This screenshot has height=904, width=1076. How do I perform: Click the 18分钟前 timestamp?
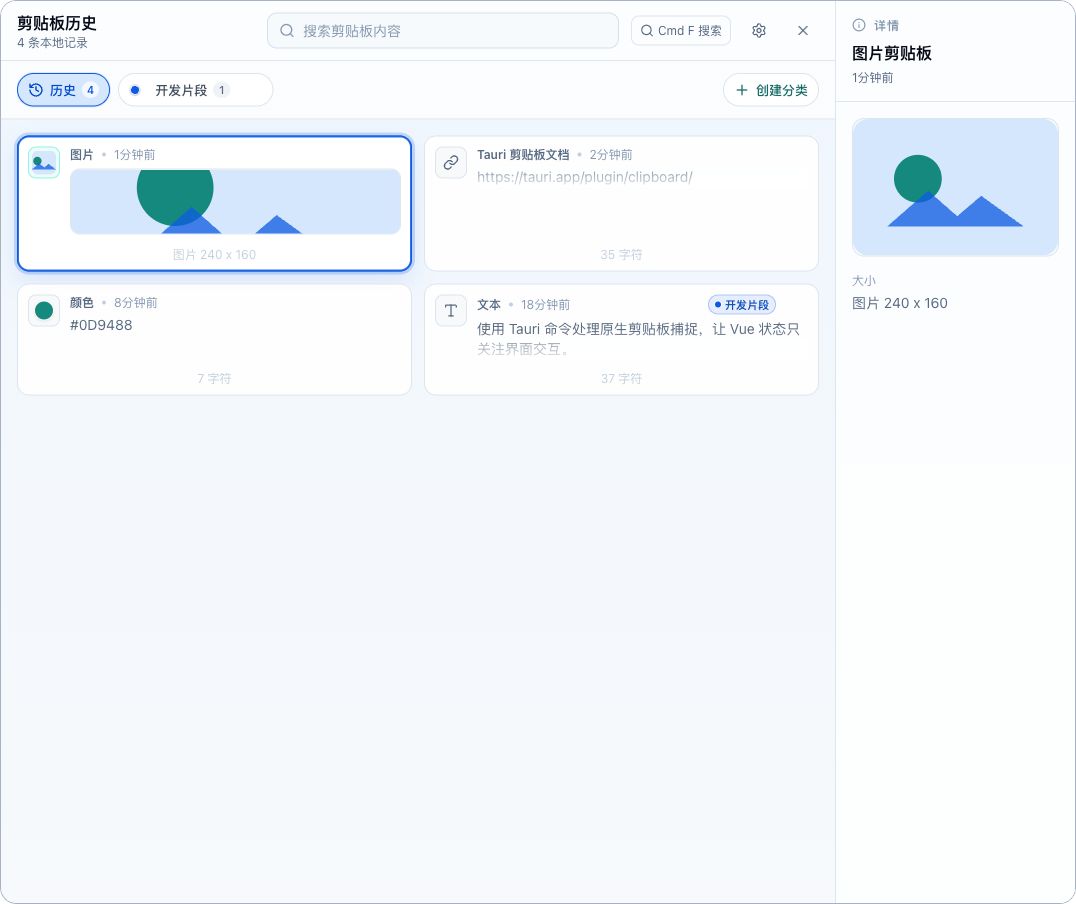pyautogui.click(x=545, y=305)
